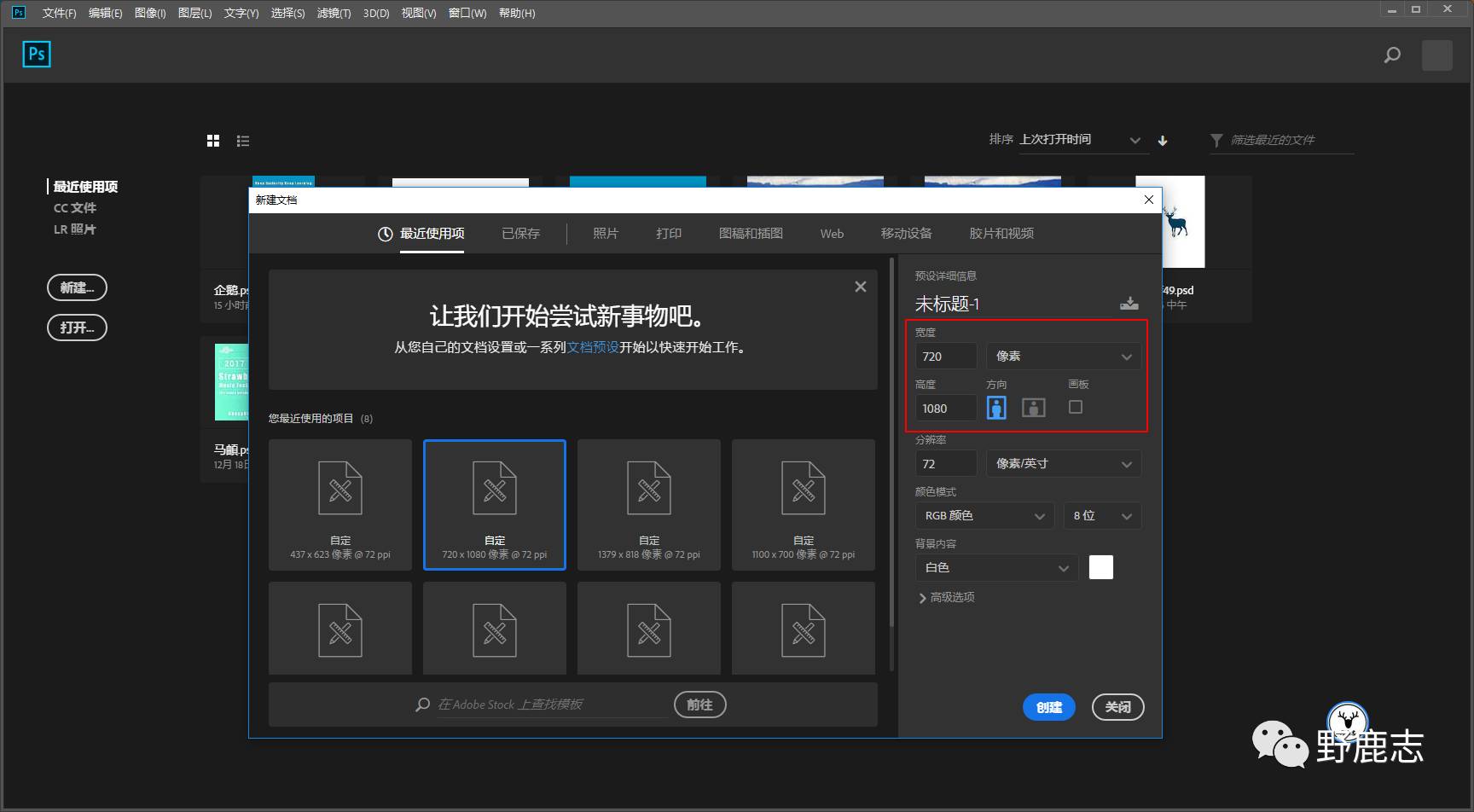Open the RGB 颜色 color mode dropdown
The height and width of the screenshot is (812, 1474).
tap(984, 516)
